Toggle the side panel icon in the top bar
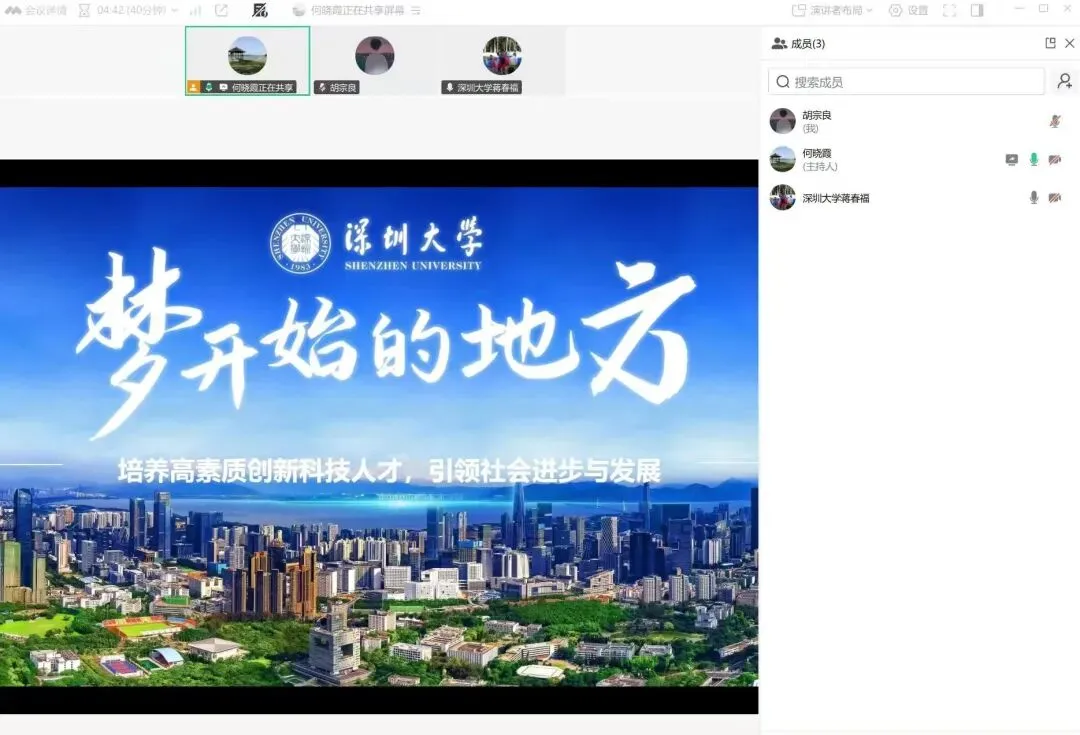Screen dimensions: 1080x735 pos(977,10)
